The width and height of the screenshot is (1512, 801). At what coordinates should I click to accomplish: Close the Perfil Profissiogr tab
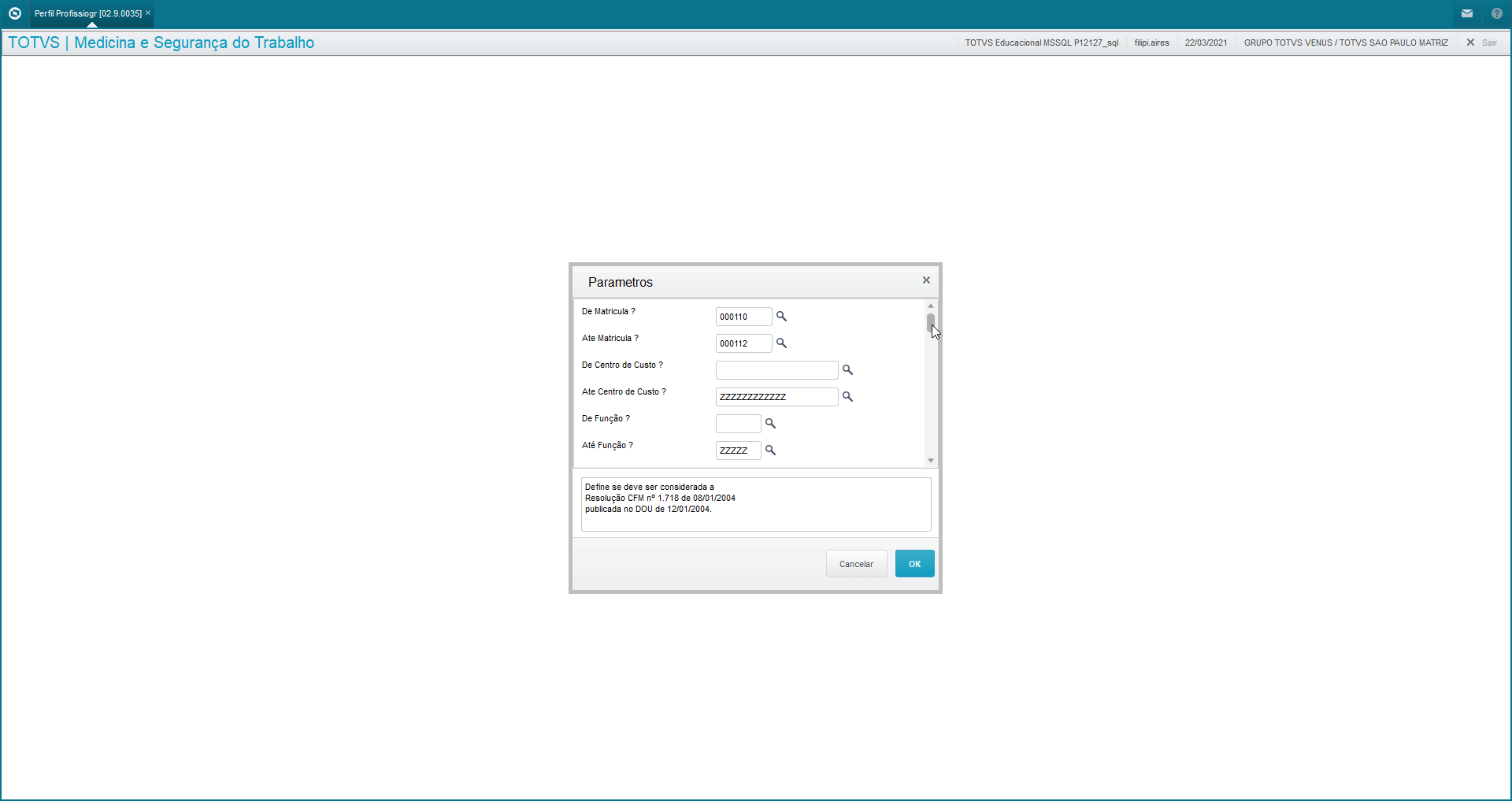click(148, 13)
